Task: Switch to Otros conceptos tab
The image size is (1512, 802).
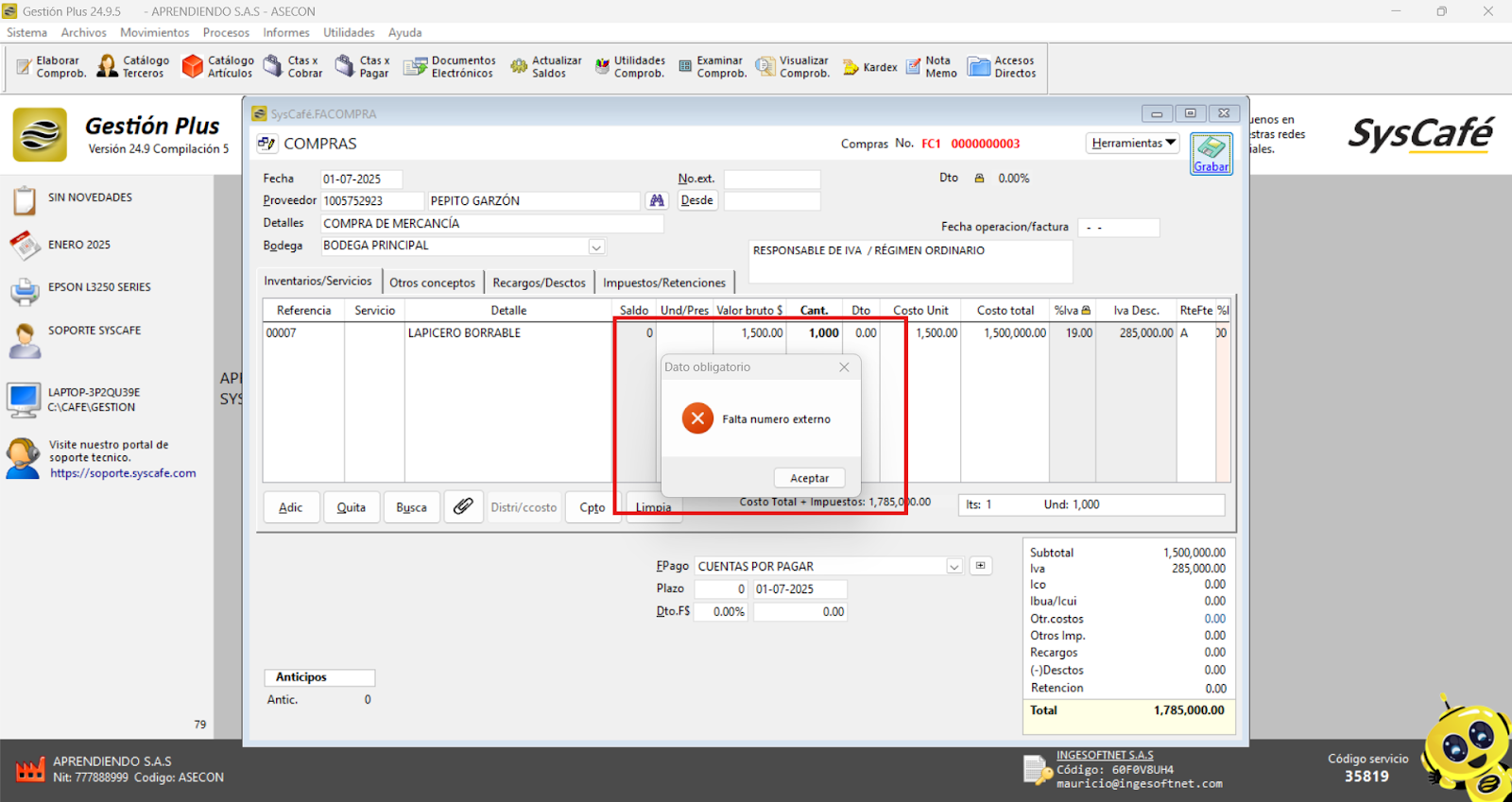Action: [432, 282]
